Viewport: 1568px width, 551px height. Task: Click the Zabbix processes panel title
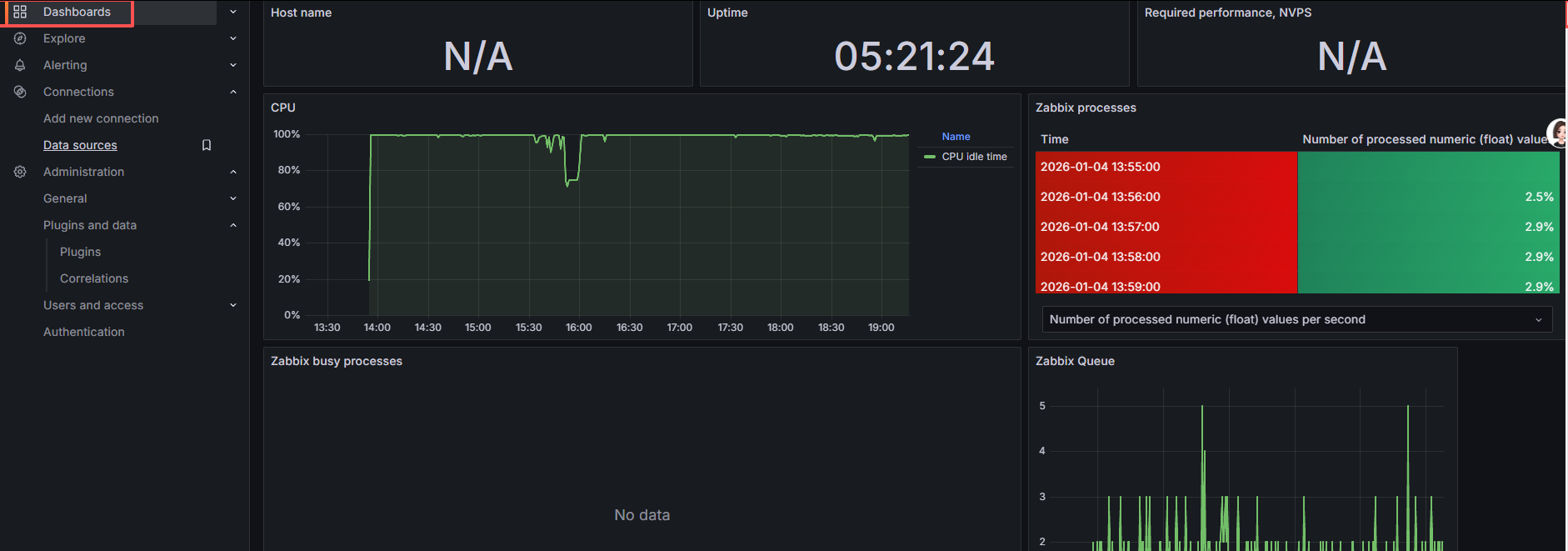[1086, 108]
